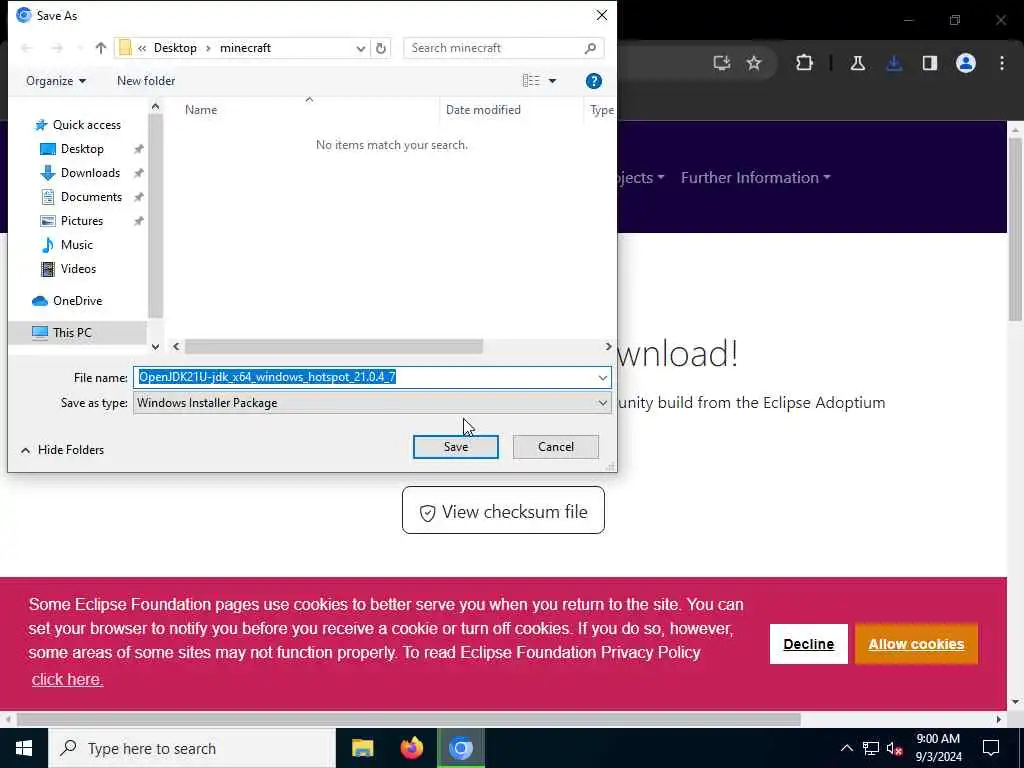Open File Explorer from taskbar
Image resolution: width=1024 pixels, height=768 pixels.
coord(362,748)
